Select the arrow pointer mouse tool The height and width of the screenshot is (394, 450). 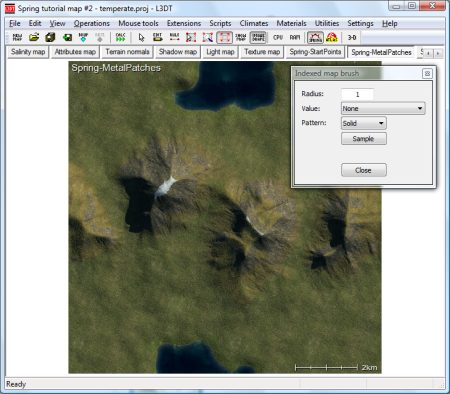tap(141, 37)
